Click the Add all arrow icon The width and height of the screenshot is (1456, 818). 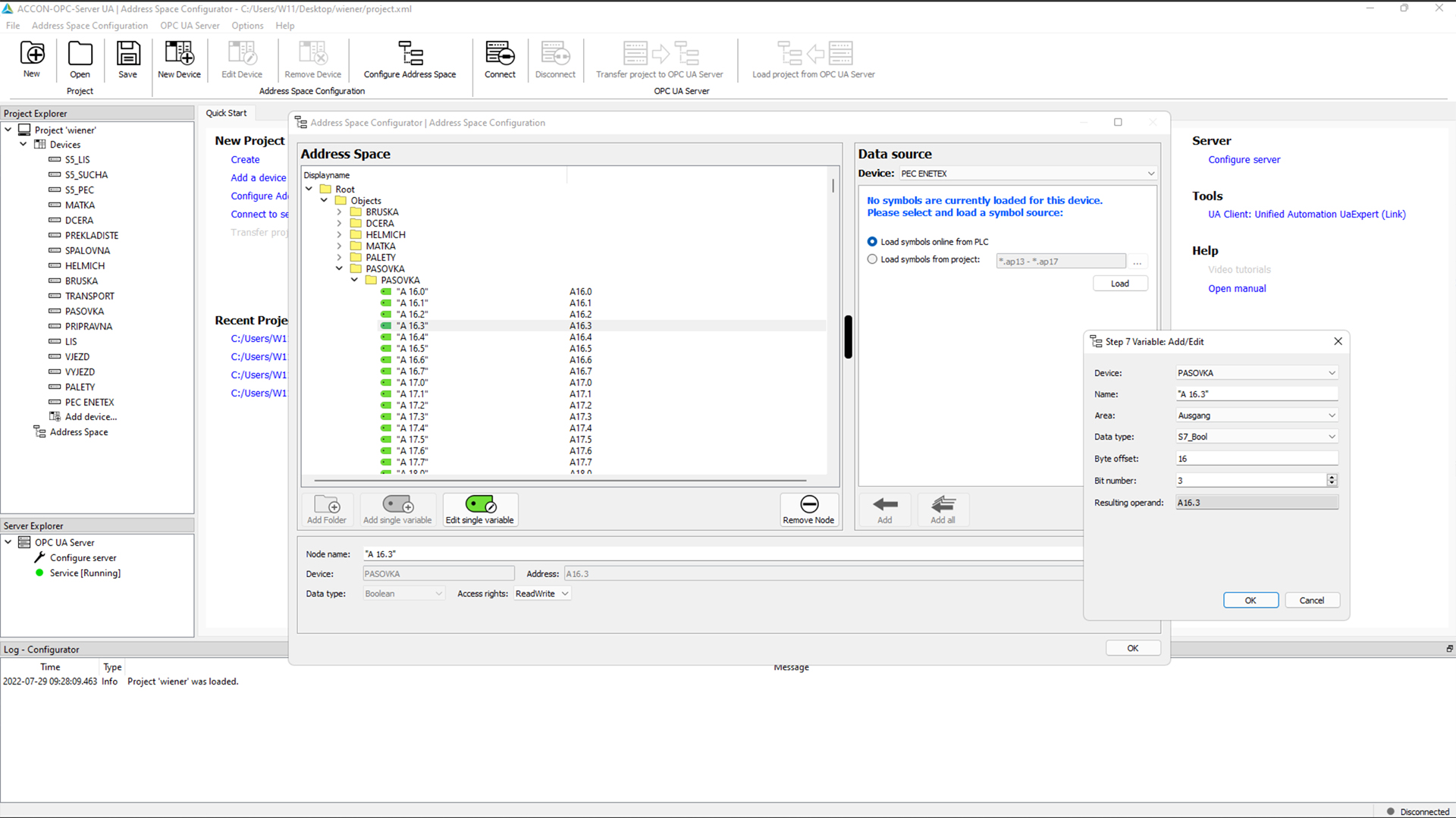tap(943, 509)
